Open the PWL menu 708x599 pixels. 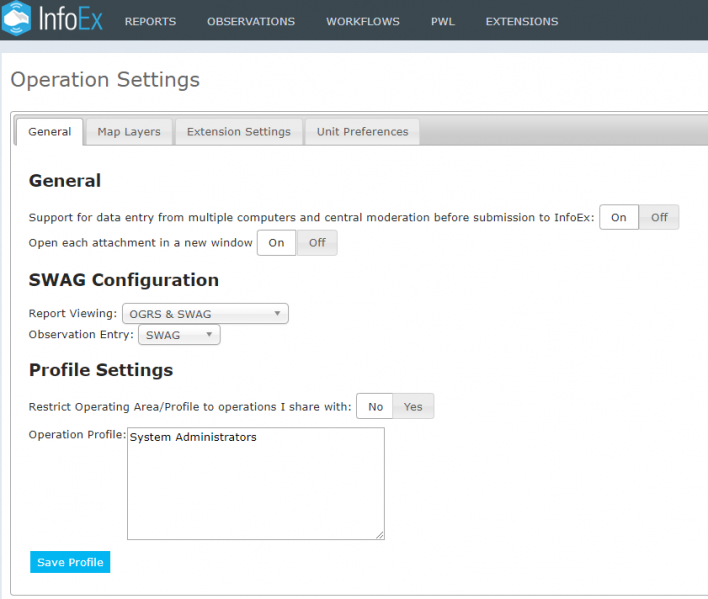click(442, 22)
